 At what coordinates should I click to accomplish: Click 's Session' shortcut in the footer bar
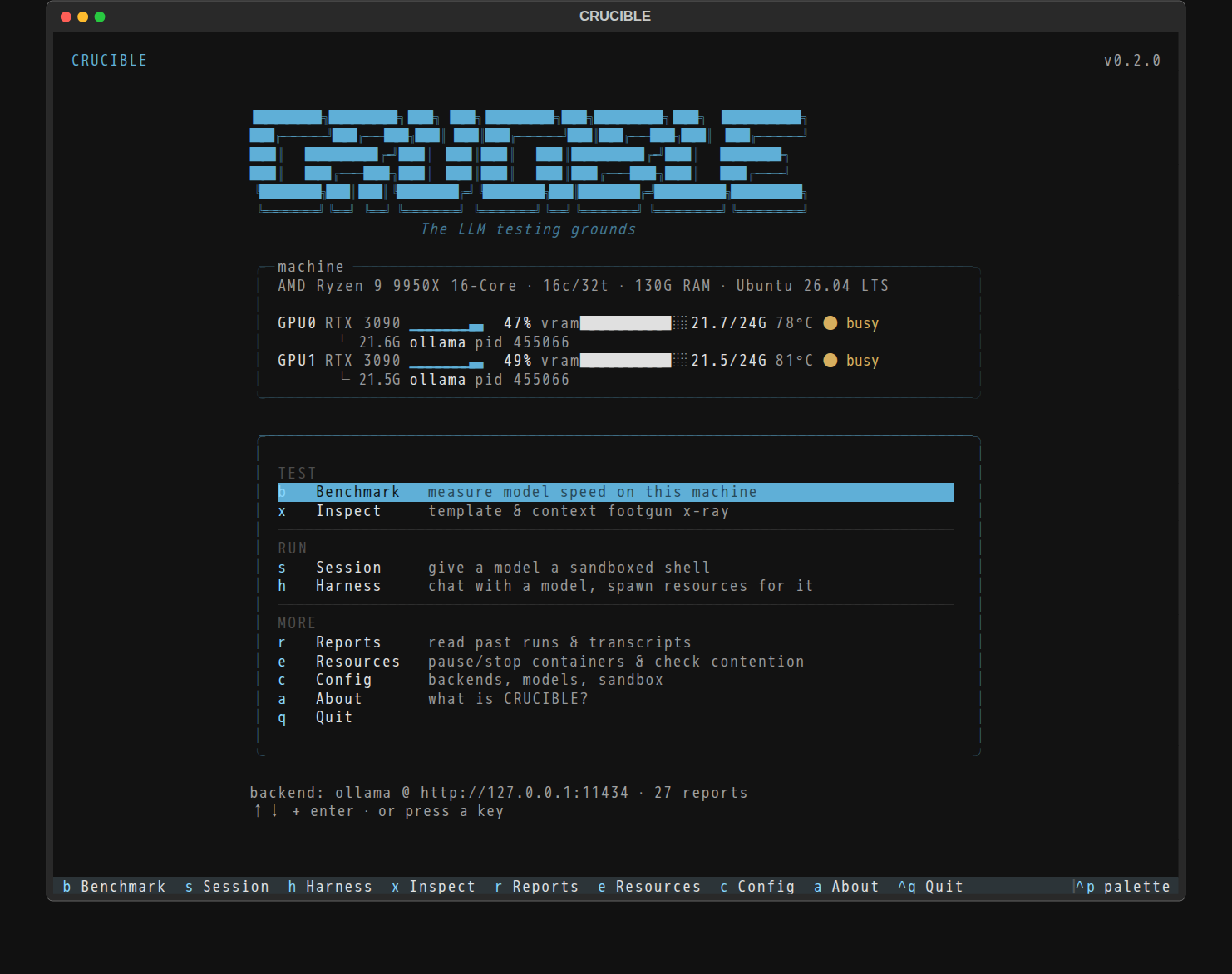click(x=227, y=887)
